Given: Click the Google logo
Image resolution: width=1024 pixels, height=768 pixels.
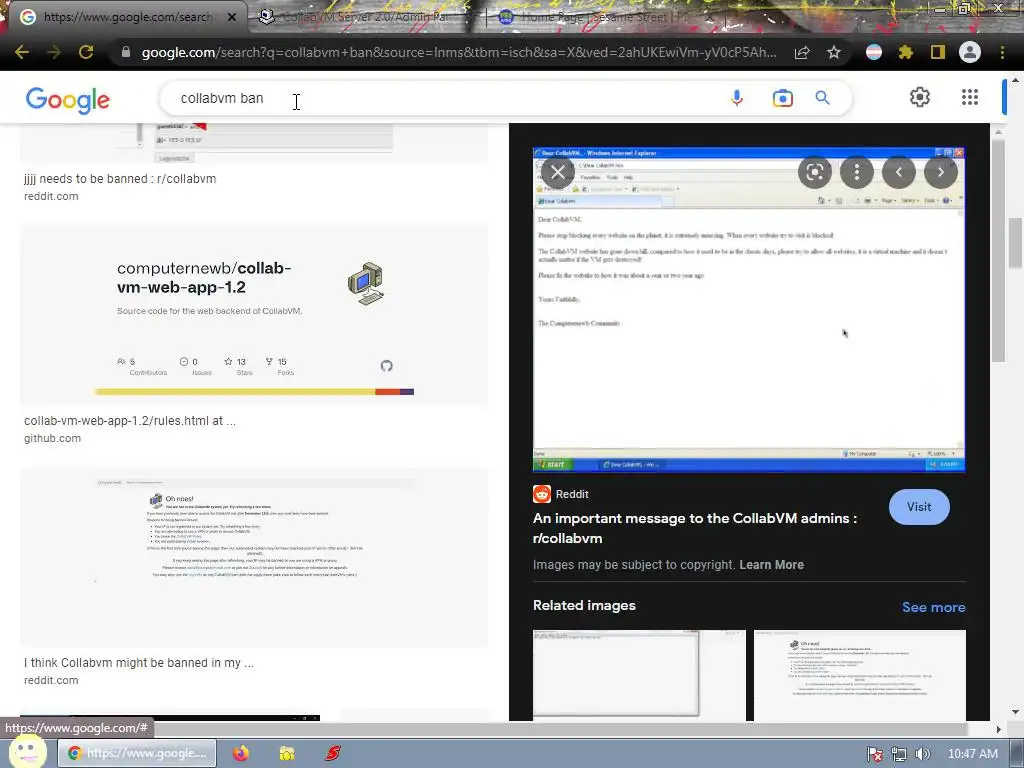Looking at the screenshot, I should pos(68,100).
